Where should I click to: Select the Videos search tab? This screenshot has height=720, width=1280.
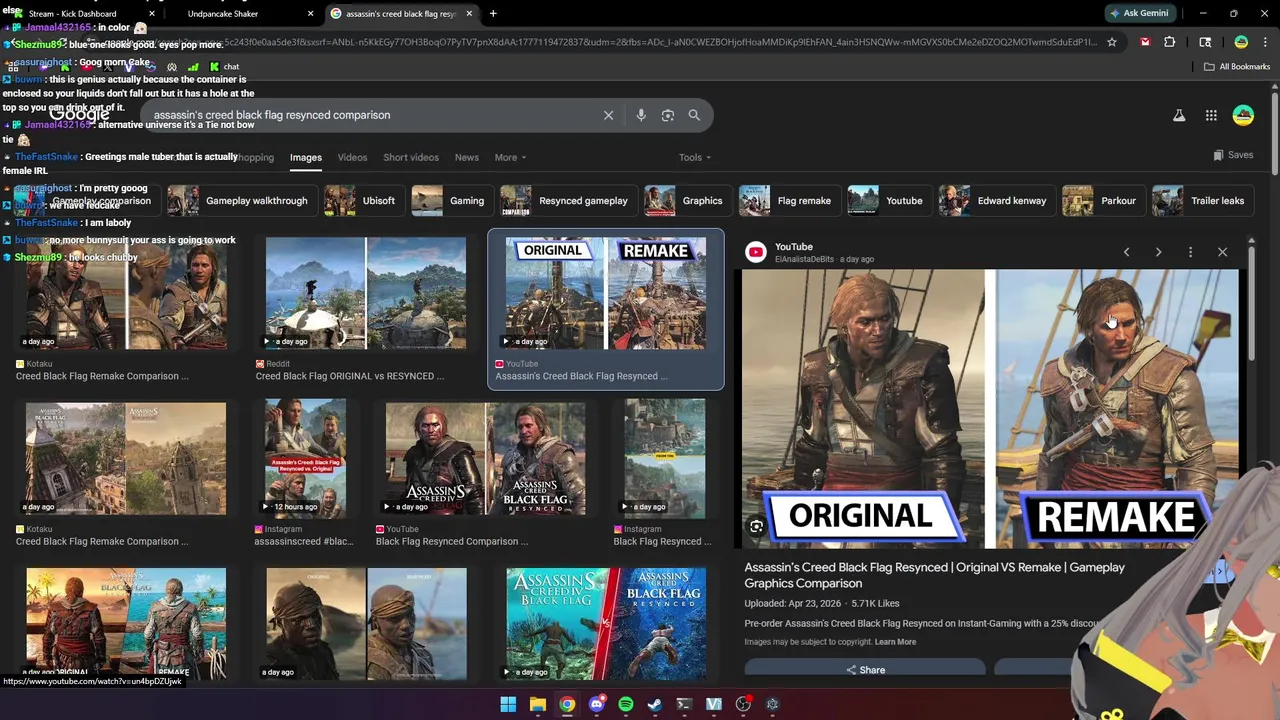click(x=352, y=157)
